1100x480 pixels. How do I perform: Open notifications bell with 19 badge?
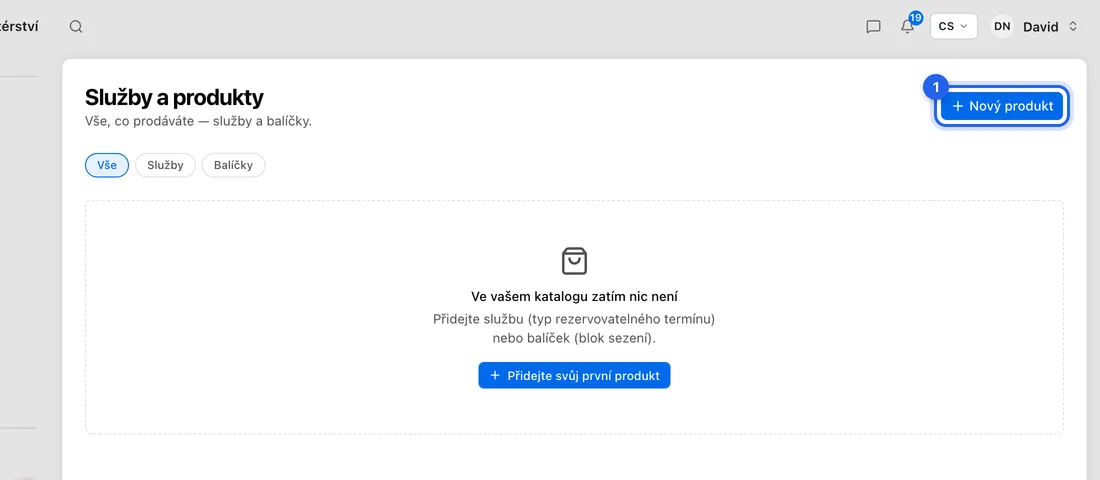[x=909, y=24]
